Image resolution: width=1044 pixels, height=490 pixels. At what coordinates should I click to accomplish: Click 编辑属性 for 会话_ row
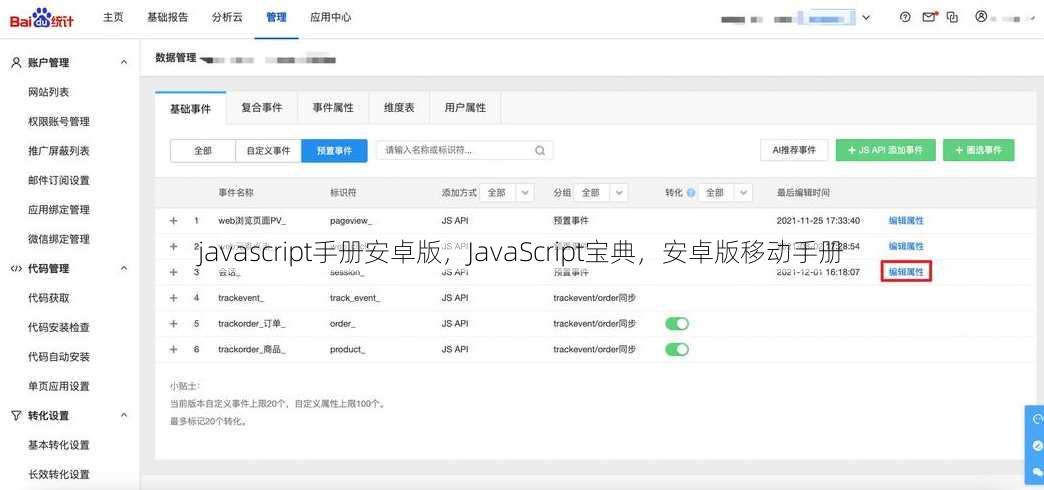click(906, 272)
